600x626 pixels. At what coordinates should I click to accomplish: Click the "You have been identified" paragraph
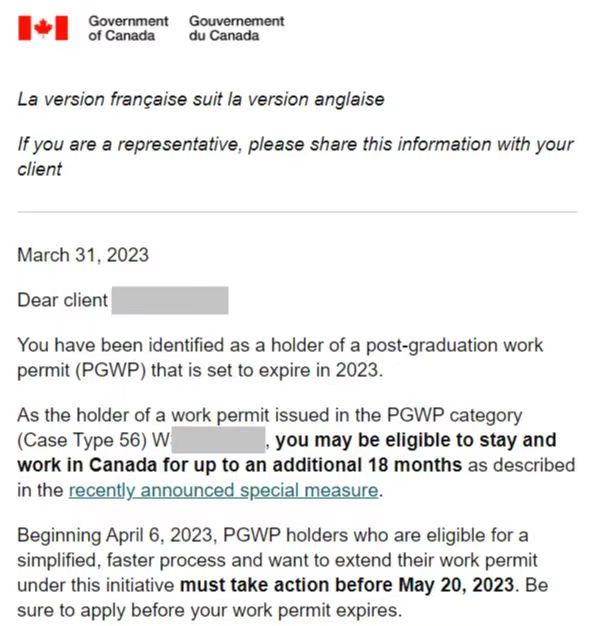point(280,358)
